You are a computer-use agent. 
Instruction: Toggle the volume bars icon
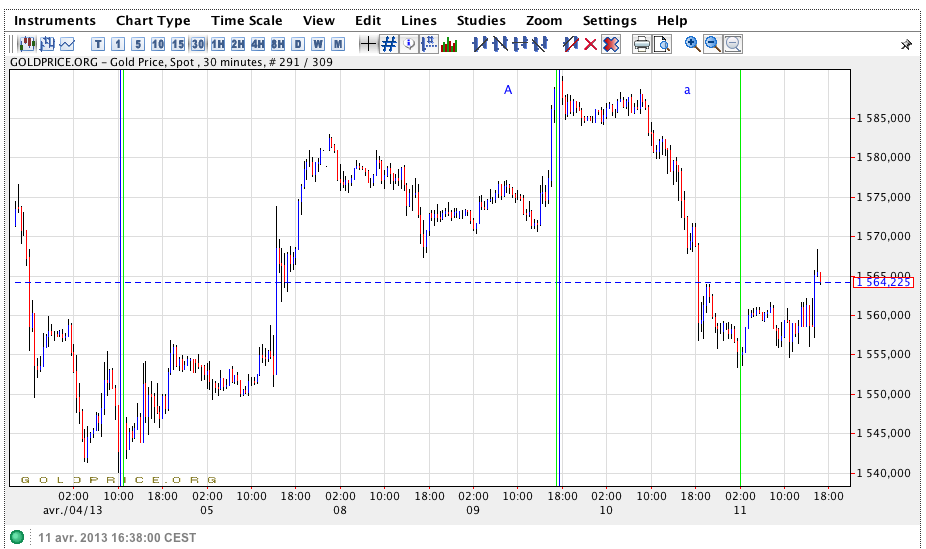[449, 44]
